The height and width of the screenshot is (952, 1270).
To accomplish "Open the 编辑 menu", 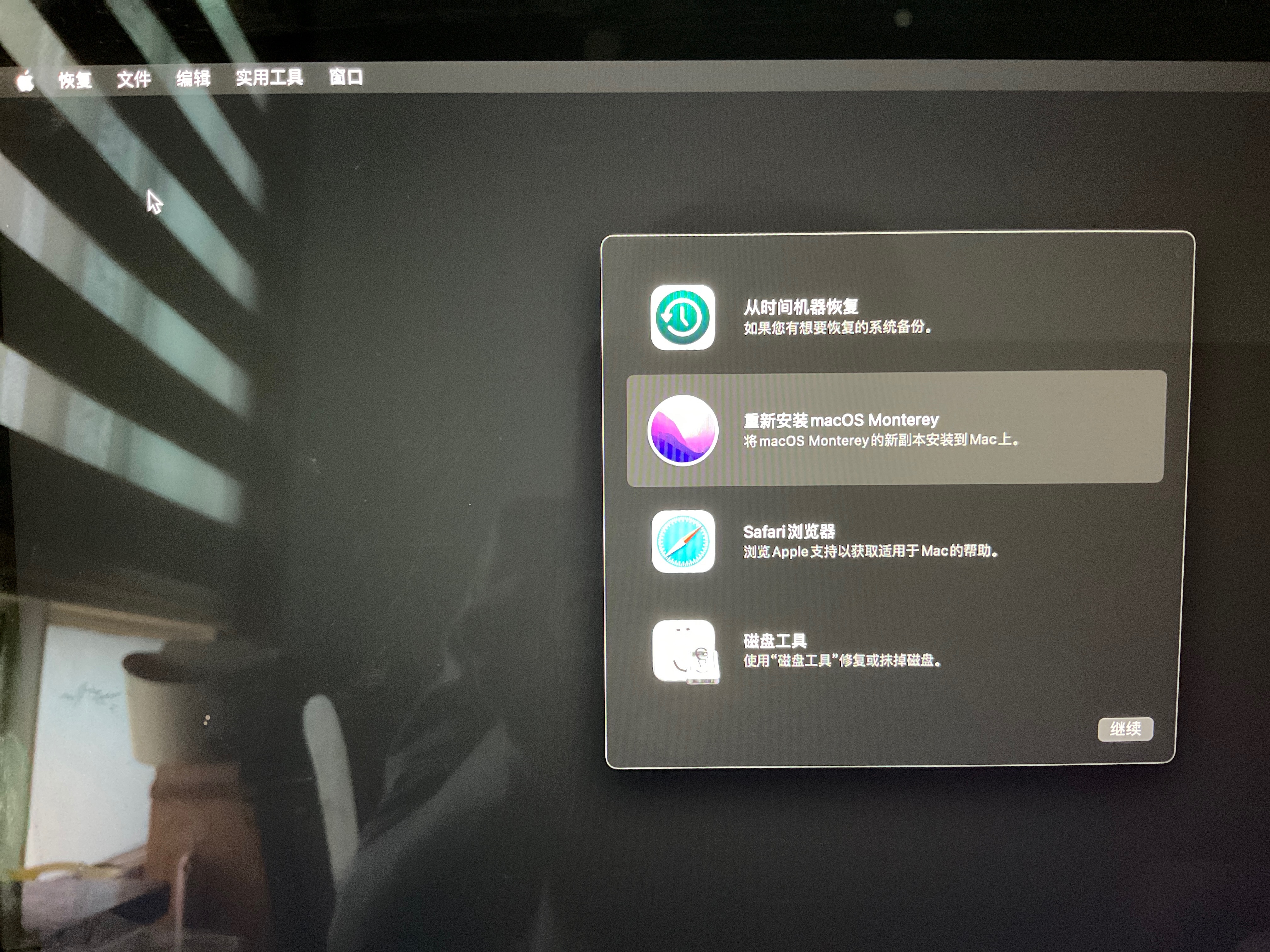I will 193,78.
